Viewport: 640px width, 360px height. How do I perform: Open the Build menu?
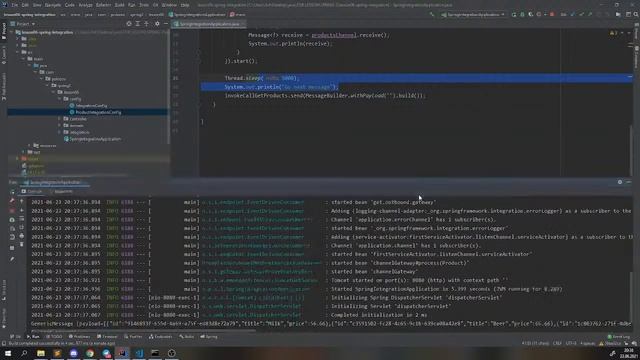click(x=119, y=5)
